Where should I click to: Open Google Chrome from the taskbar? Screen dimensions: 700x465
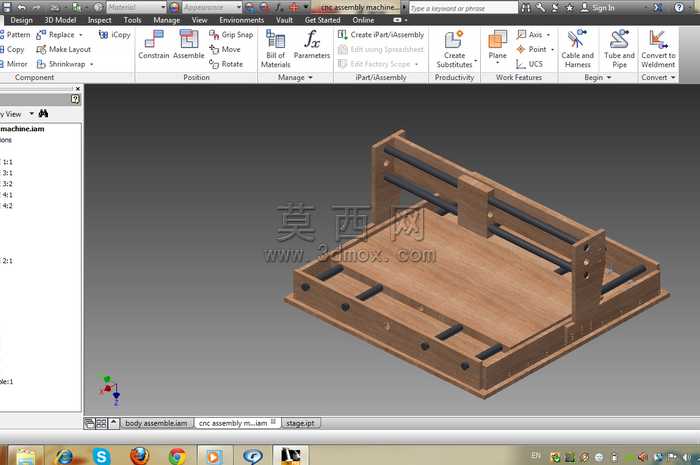[177, 456]
